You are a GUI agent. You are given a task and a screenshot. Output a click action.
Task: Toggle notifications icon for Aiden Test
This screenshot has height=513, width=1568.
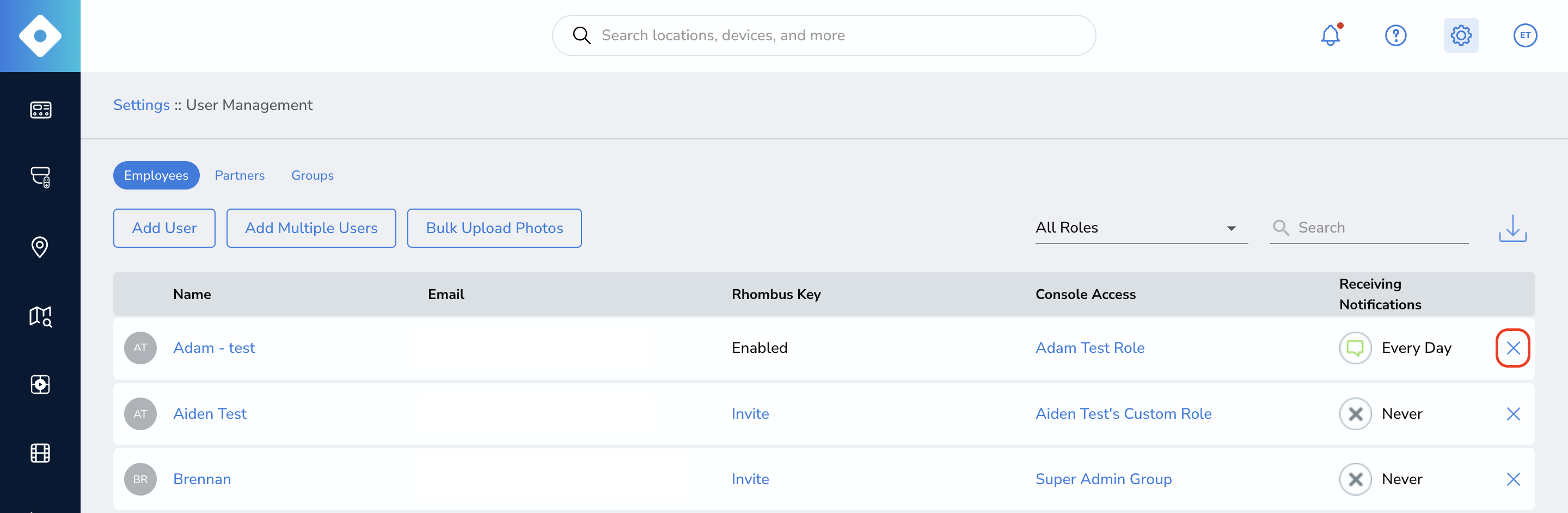[1355, 414]
